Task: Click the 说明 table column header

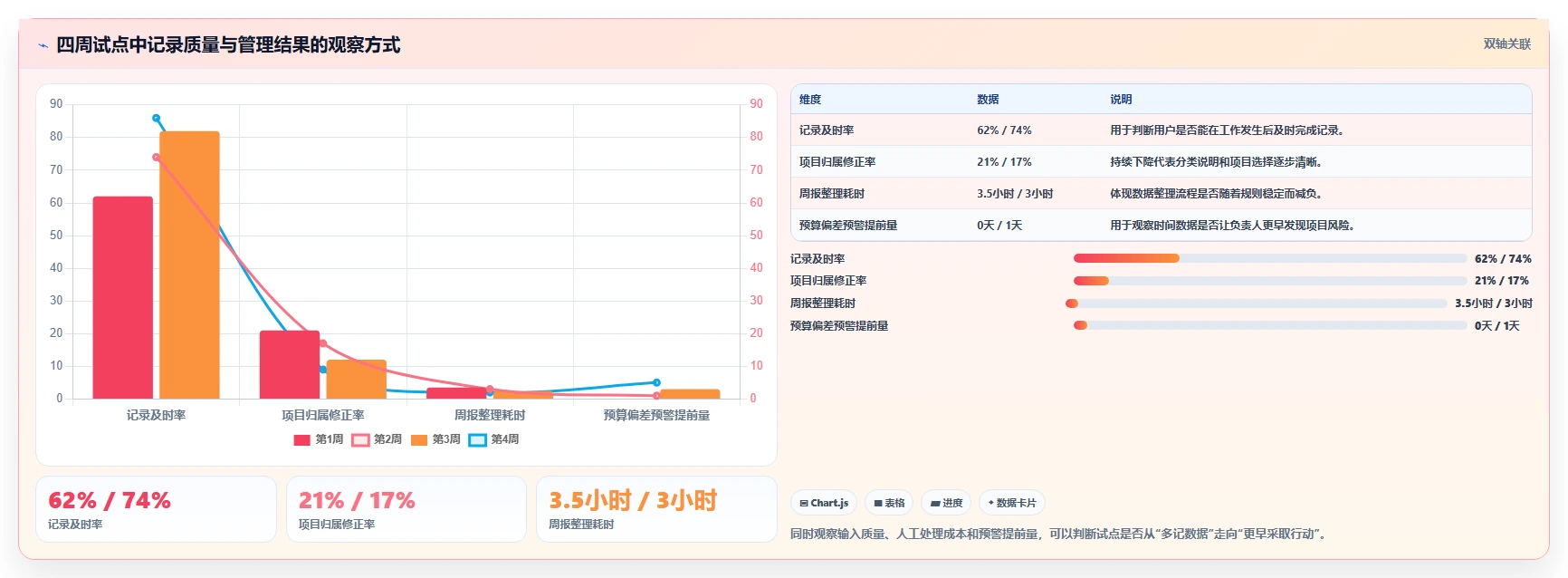Action: [x=1121, y=100]
